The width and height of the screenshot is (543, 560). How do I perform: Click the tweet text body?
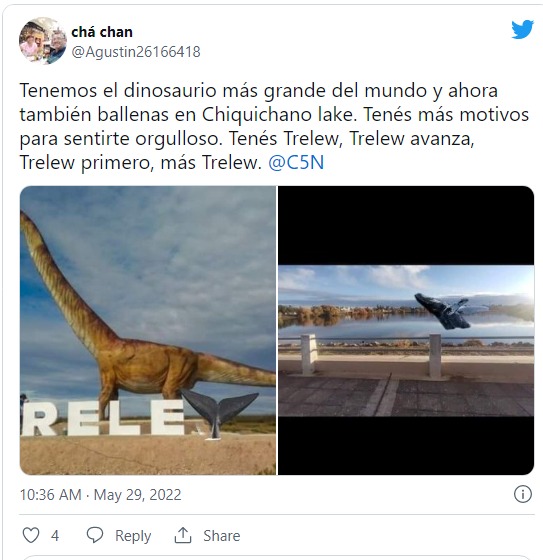click(274, 126)
